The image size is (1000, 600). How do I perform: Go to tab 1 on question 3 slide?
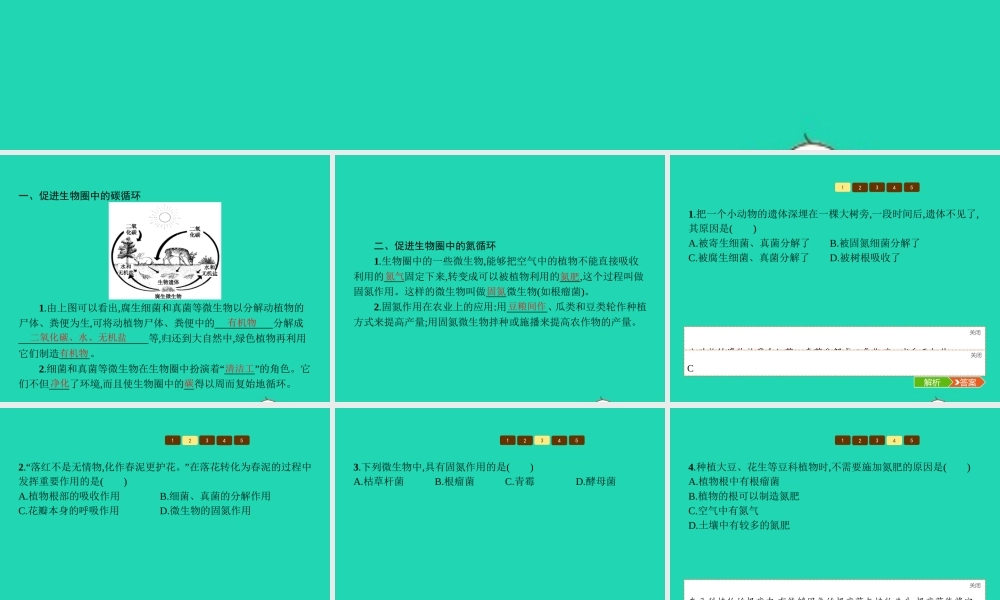[507, 440]
